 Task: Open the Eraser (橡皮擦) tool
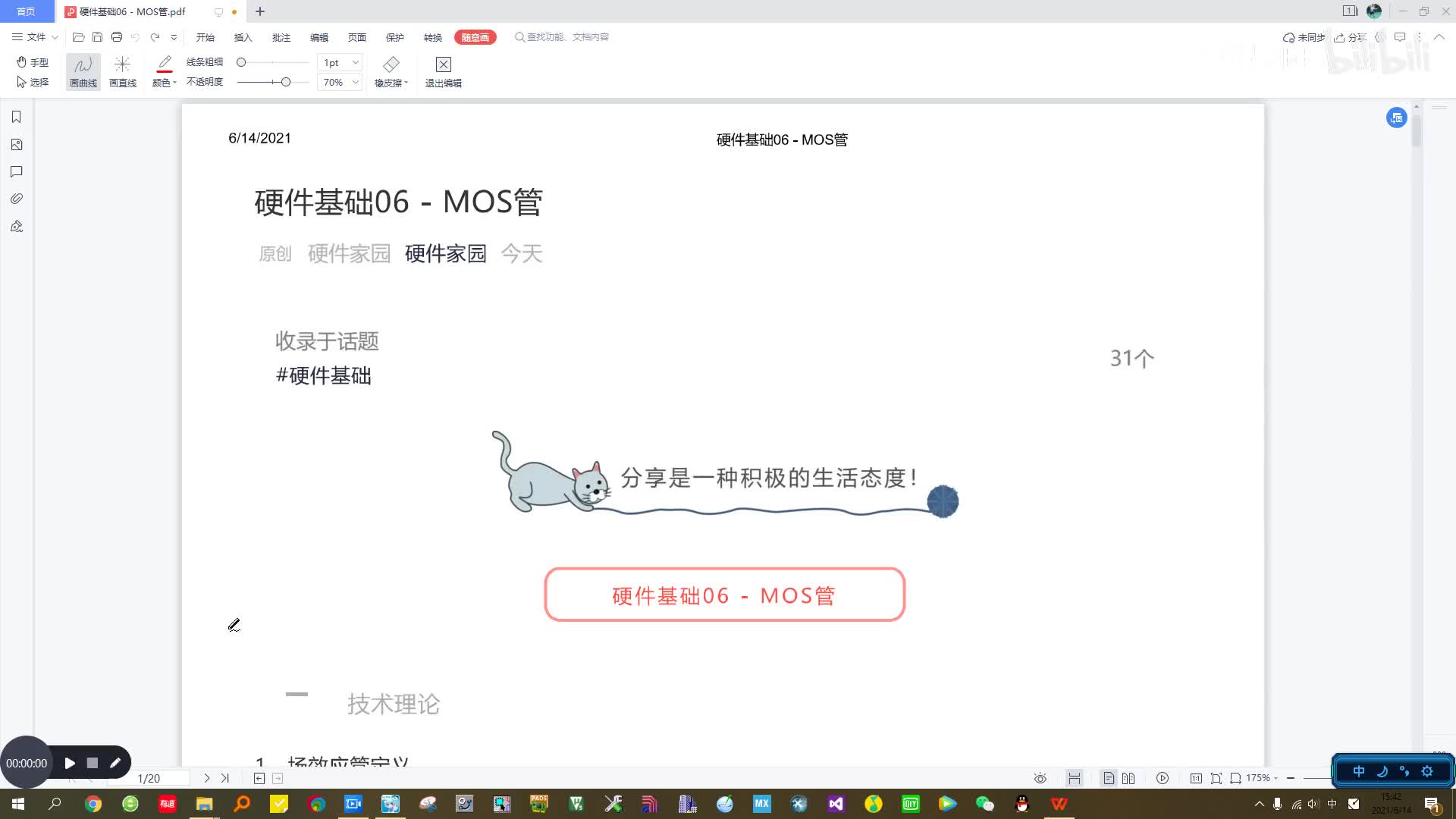click(x=391, y=72)
